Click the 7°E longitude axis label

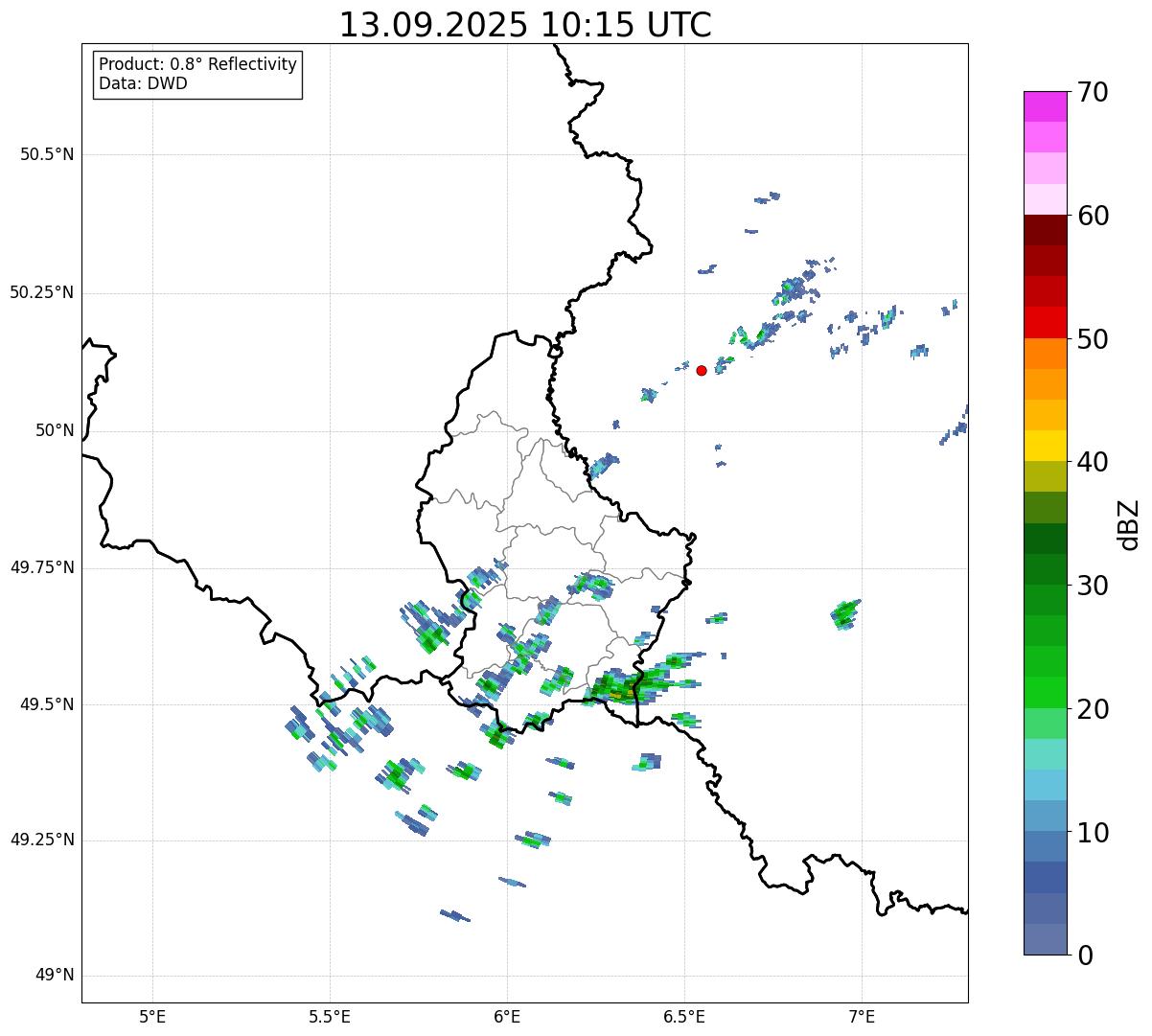pyautogui.click(x=862, y=1016)
